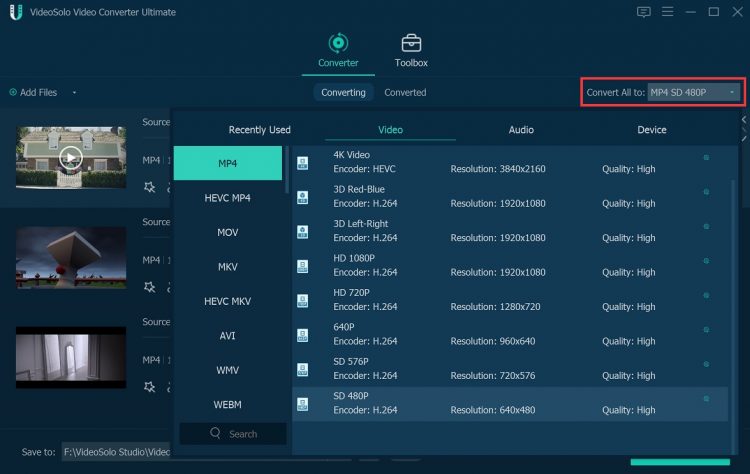Choose MKV in the format list
The width and height of the screenshot is (750, 474).
(x=228, y=267)
